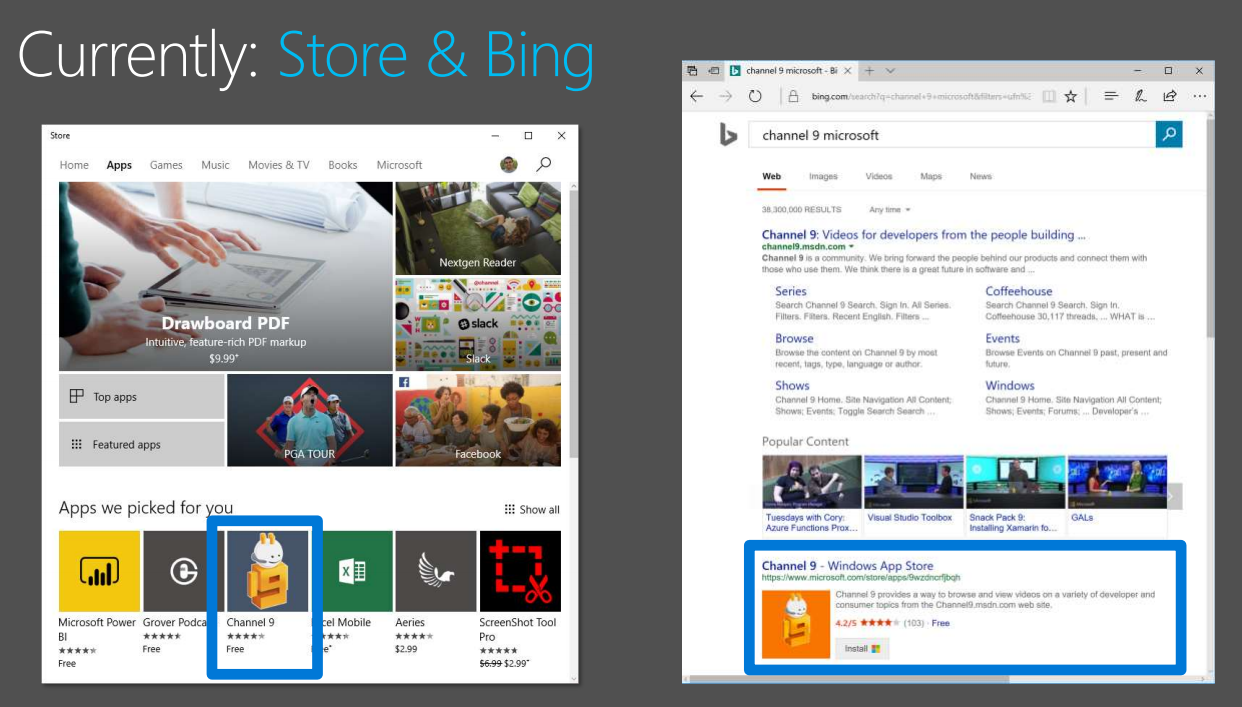Open Channel 9: Videos for developers link
The image size is (1242, 707).
click(x=924, y=235)
